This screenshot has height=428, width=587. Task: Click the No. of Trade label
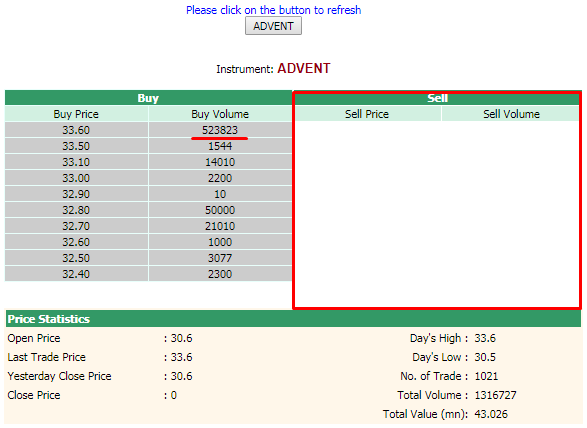coord(434,376)
